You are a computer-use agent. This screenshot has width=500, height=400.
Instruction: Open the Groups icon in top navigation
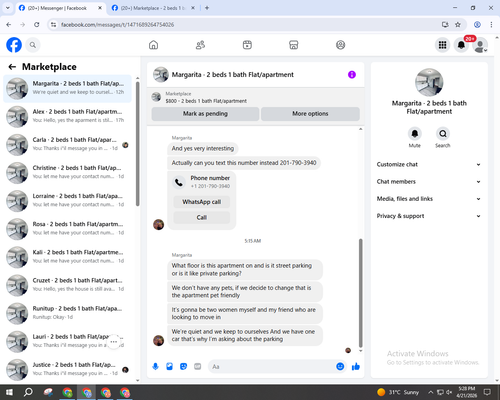tap(340, 45)
